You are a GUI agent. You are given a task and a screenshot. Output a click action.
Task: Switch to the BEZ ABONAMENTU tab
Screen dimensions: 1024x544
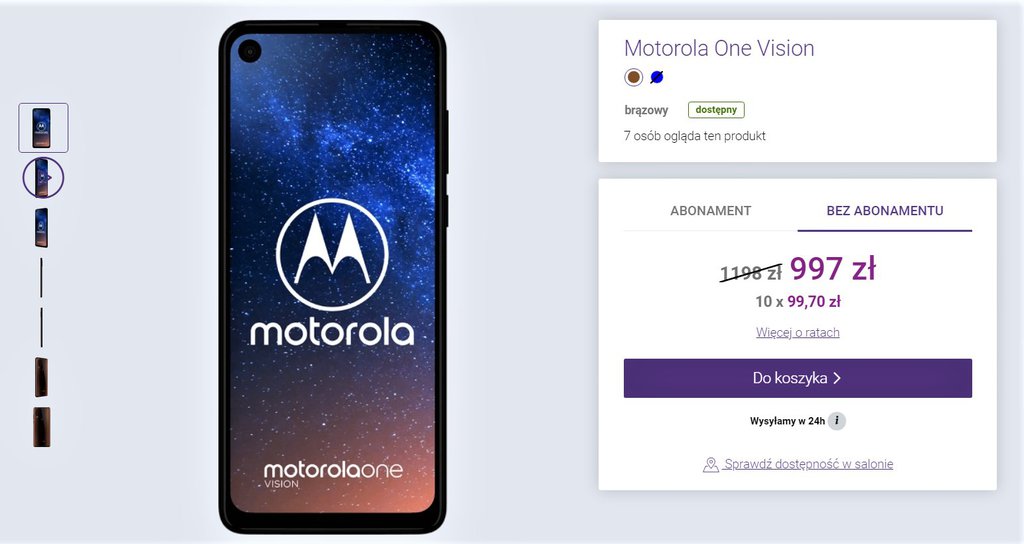pos(885,211)
